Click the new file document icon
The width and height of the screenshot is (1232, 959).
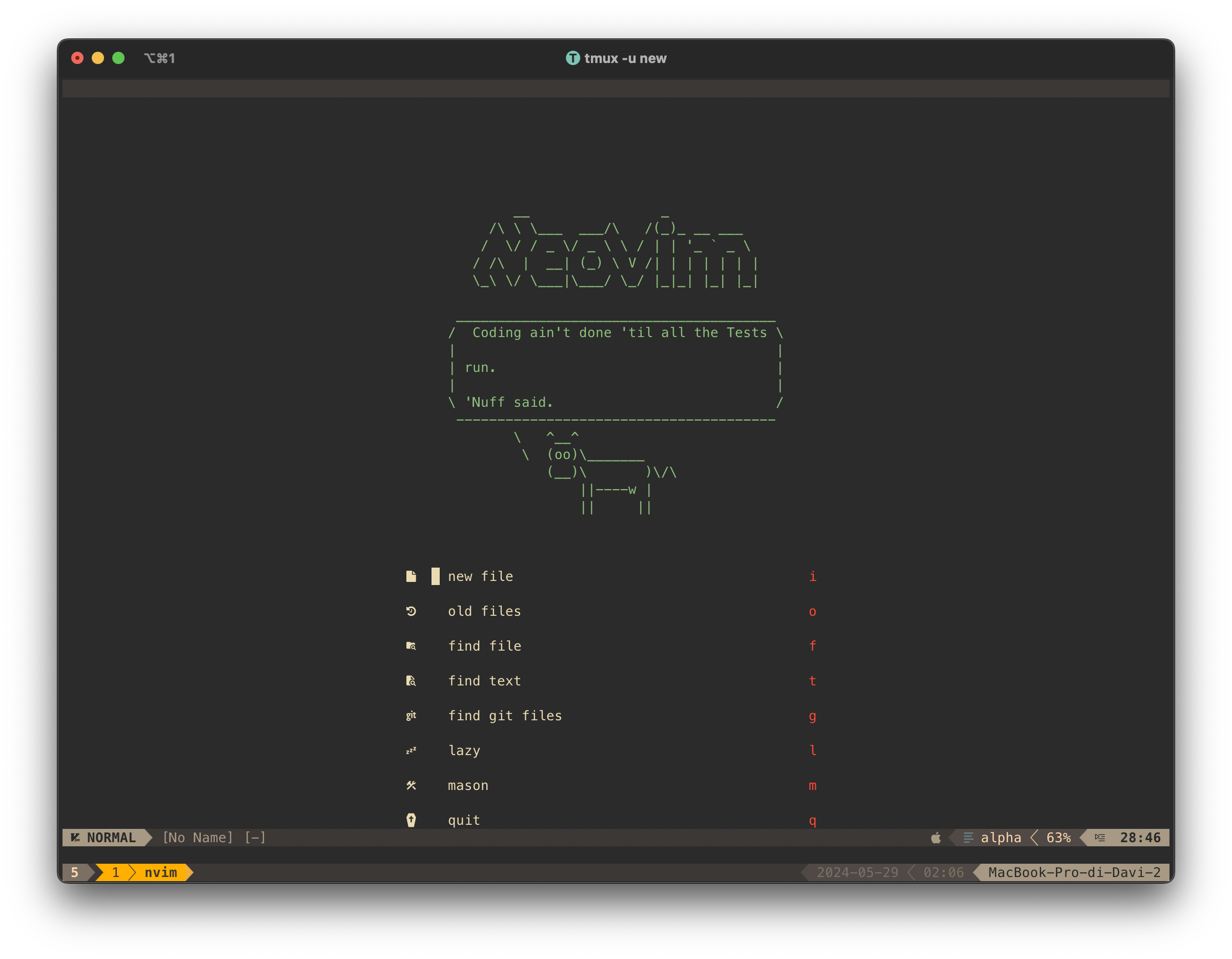410,576
